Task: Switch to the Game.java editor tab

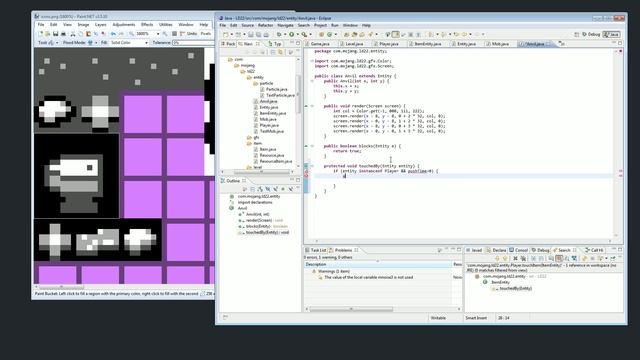Action: (320, 44)
